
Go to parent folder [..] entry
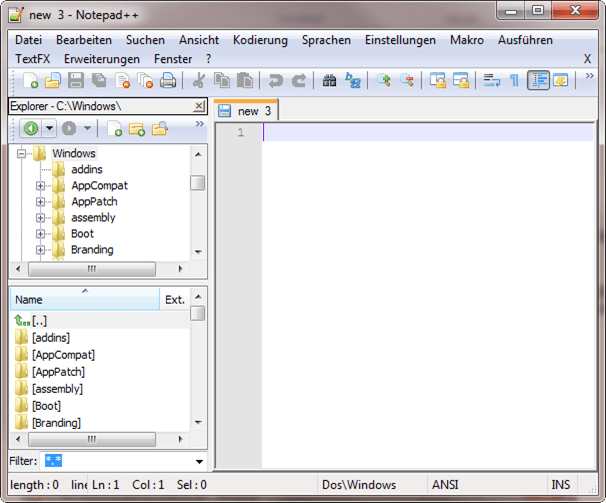pyautogui.click(x=39, y=321)
